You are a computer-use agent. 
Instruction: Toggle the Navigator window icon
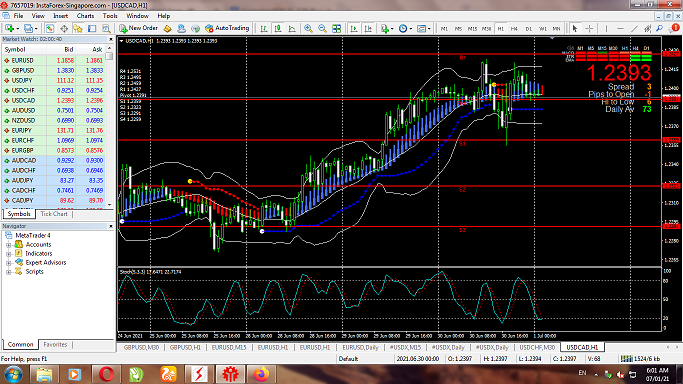78,28
